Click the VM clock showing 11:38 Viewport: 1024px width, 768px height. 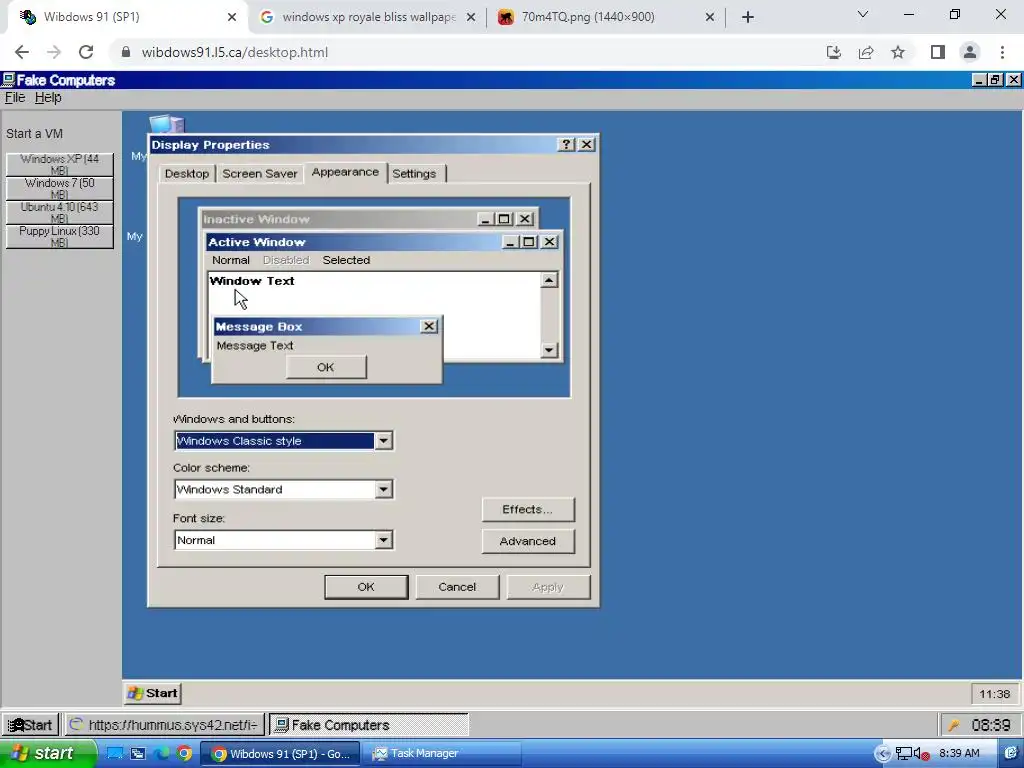click(994, 694)
